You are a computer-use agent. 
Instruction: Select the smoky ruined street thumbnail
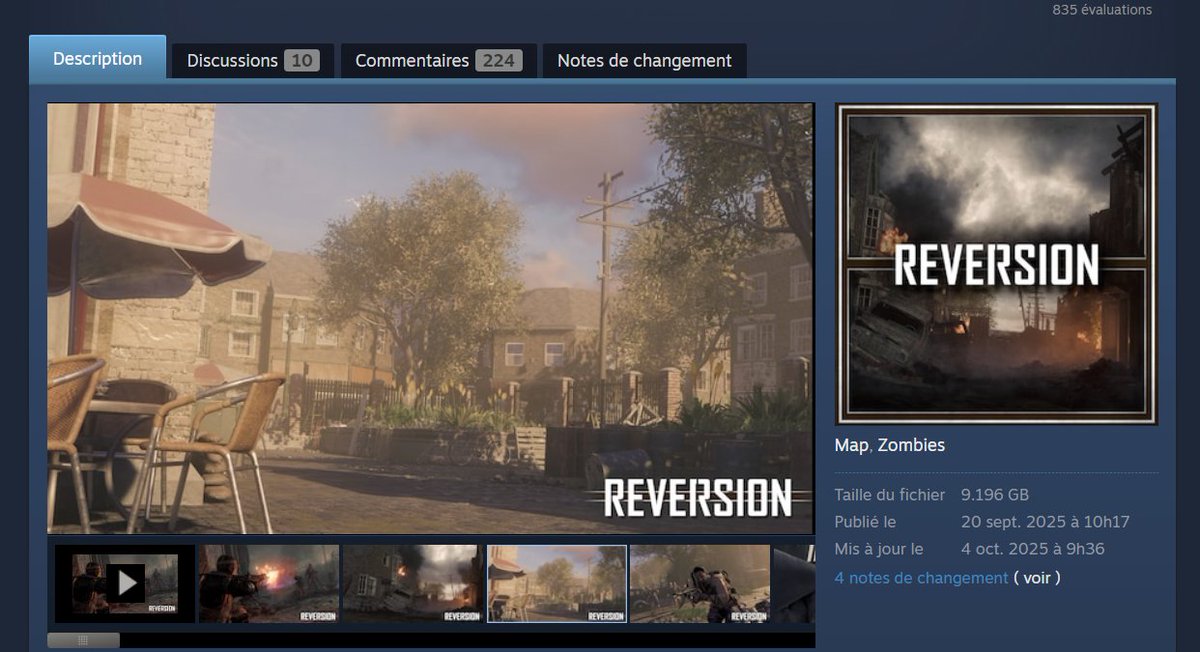[412, 584]
